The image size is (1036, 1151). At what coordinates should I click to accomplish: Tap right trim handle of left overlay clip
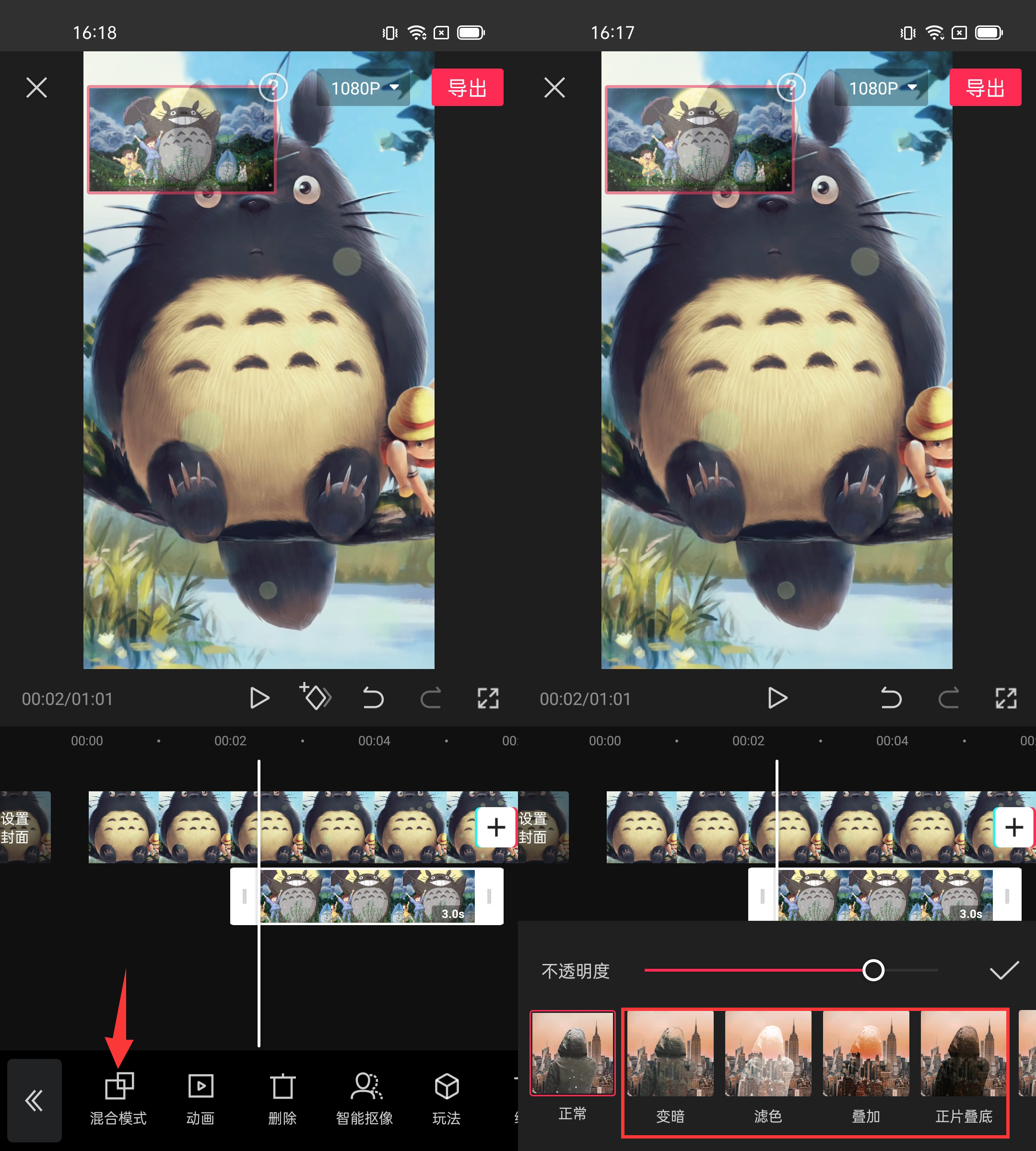pyautogui.click(x=489, y=896)
